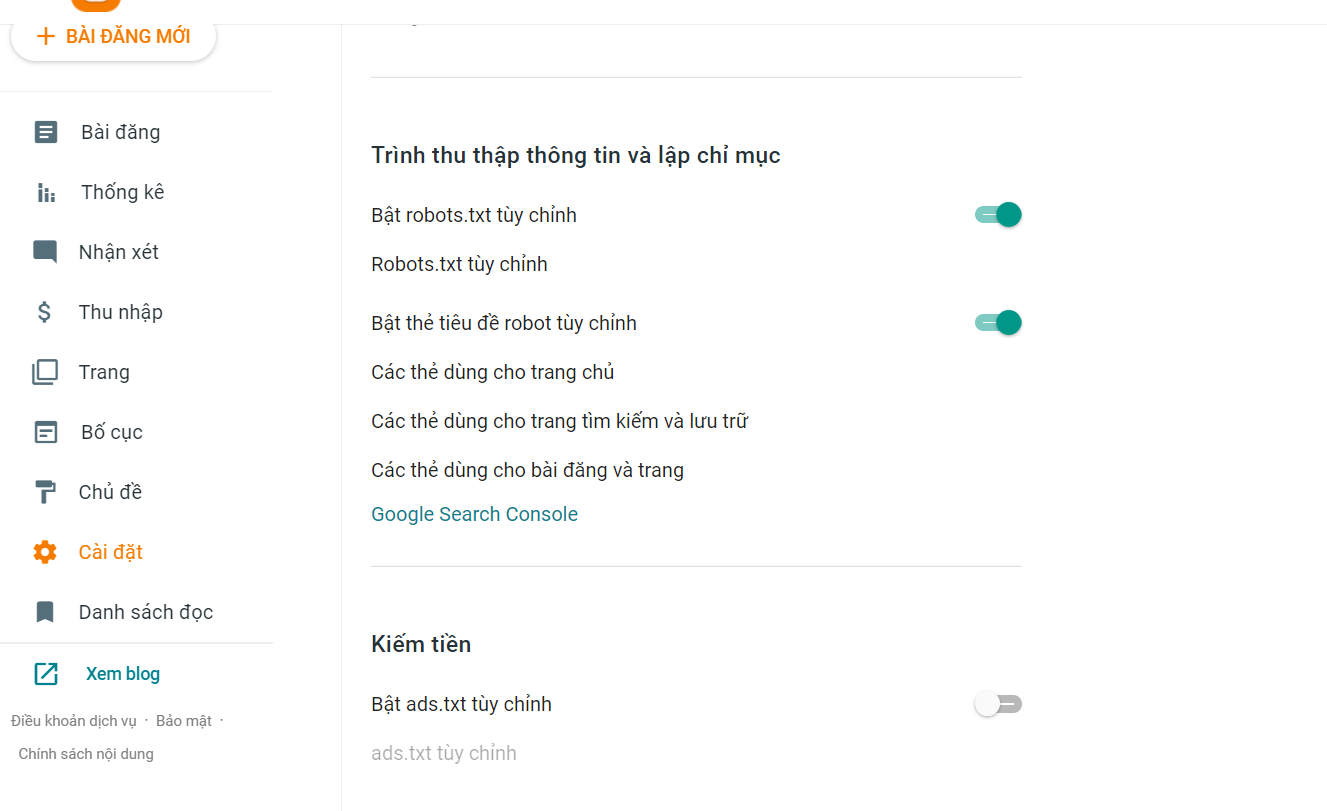This screenshot has height=811, width=1327.
Task: Open tags settings for trang chủ
Action: click(492, 371)
